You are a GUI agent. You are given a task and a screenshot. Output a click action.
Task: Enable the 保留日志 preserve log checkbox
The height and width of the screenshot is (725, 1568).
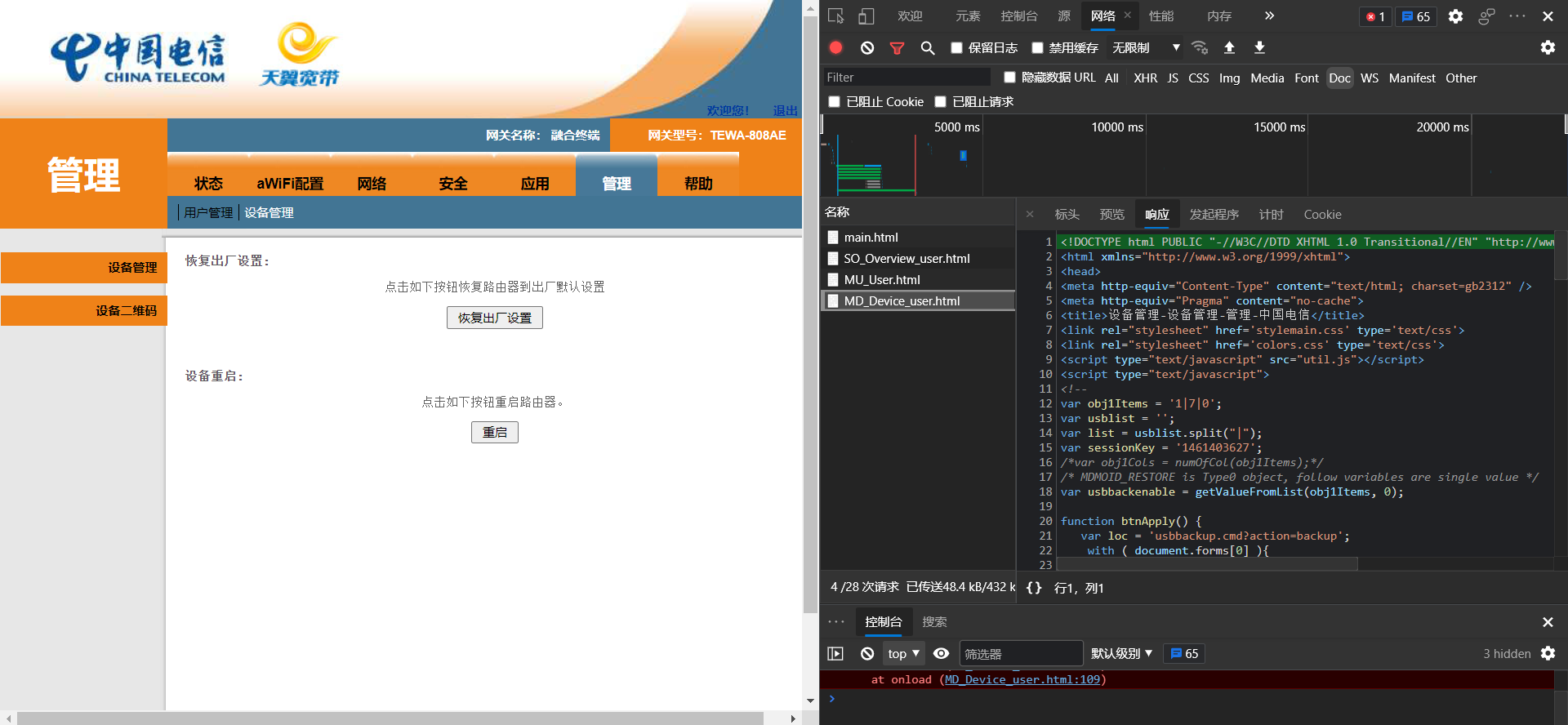(956, 48)
